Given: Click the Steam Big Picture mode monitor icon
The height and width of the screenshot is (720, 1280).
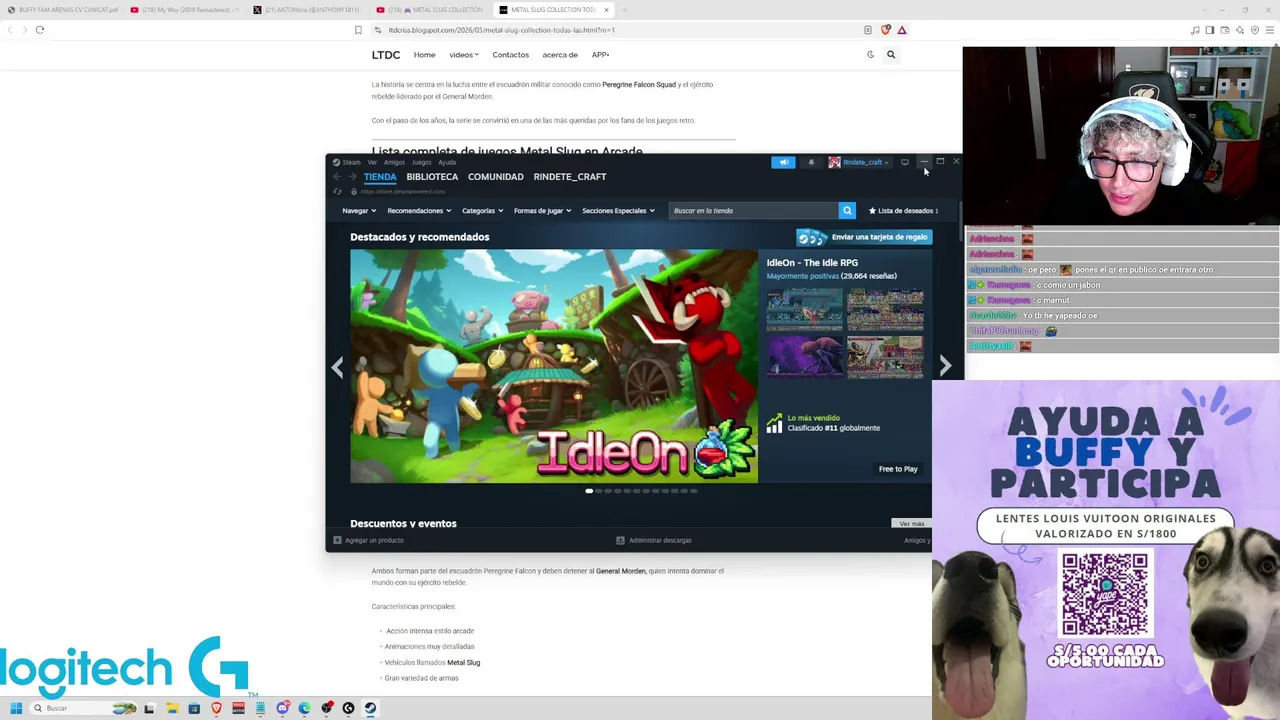Looking at the screenshot, I should click(905, 162).
